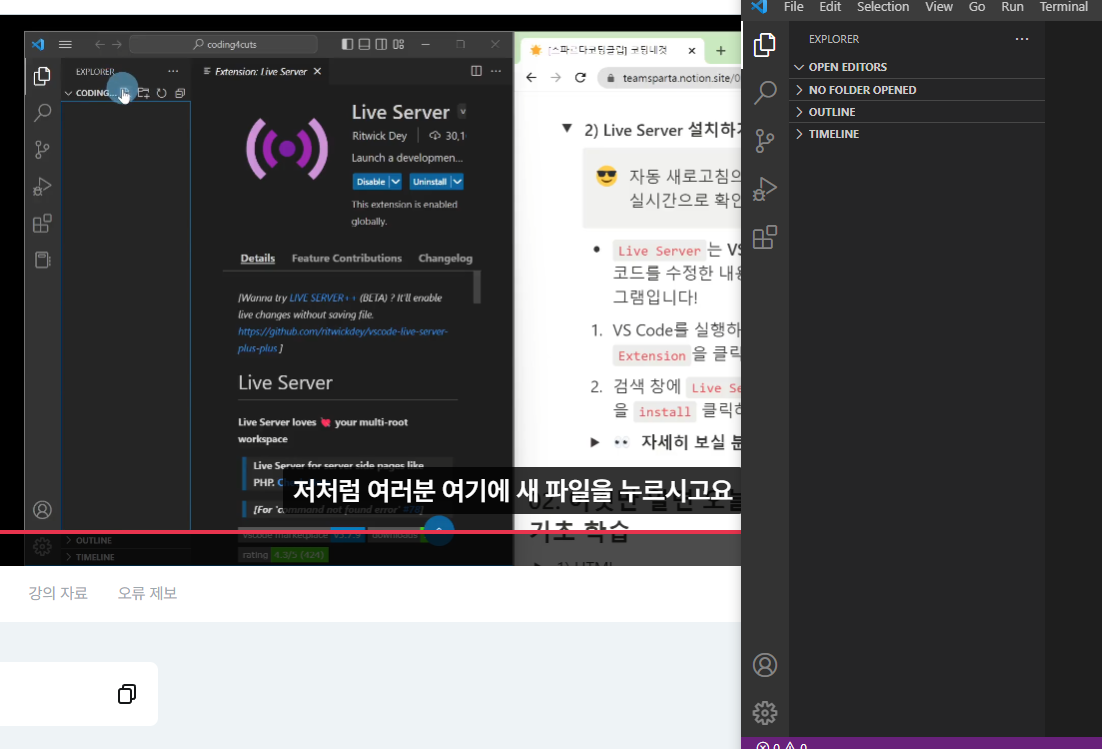Open Disable dropdown arrow for Live Server
The width and height of the screenshot is (1102, 749).
(396, 181)
